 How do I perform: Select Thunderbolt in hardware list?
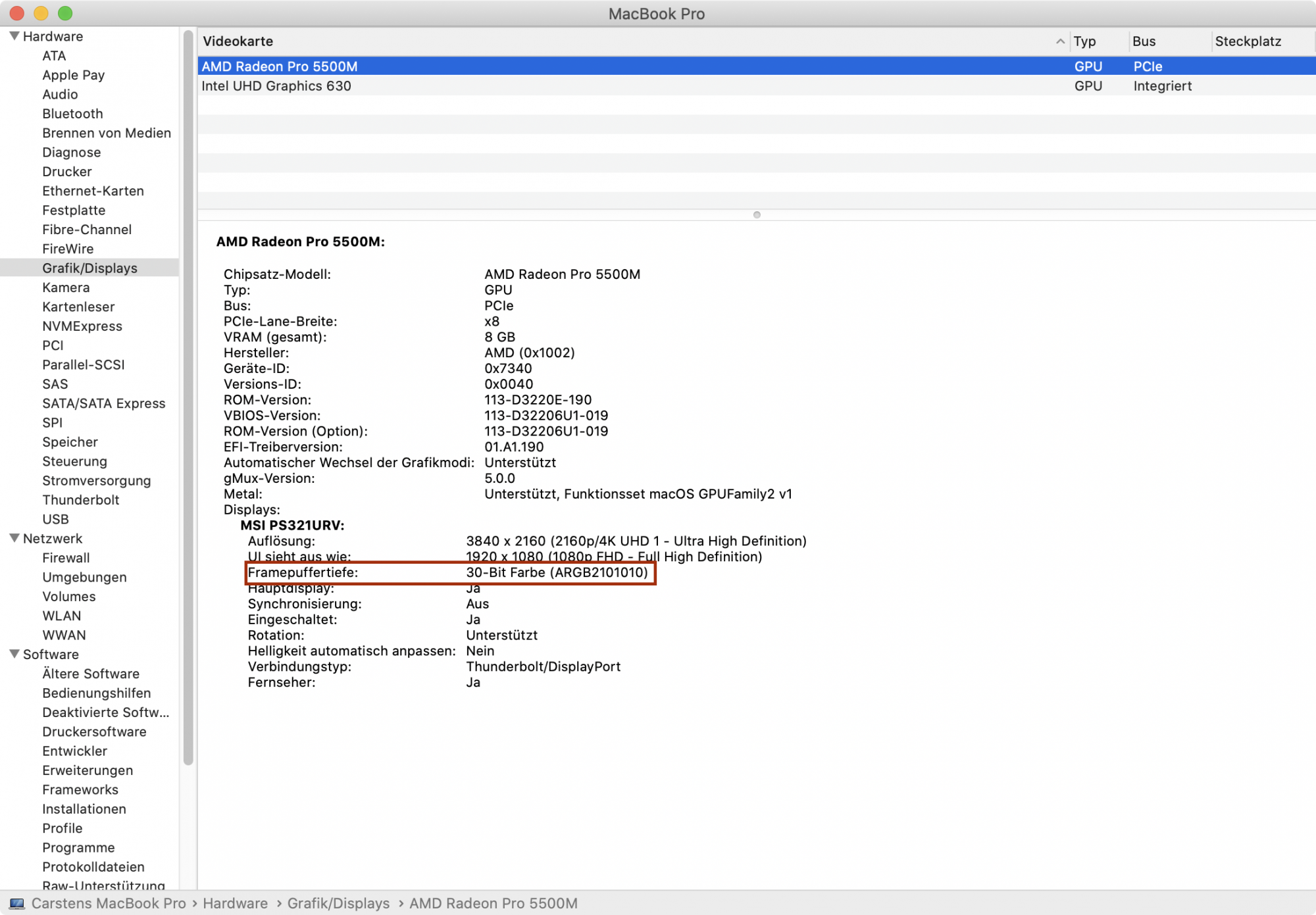pyautogui.click(x=80, y=500)
